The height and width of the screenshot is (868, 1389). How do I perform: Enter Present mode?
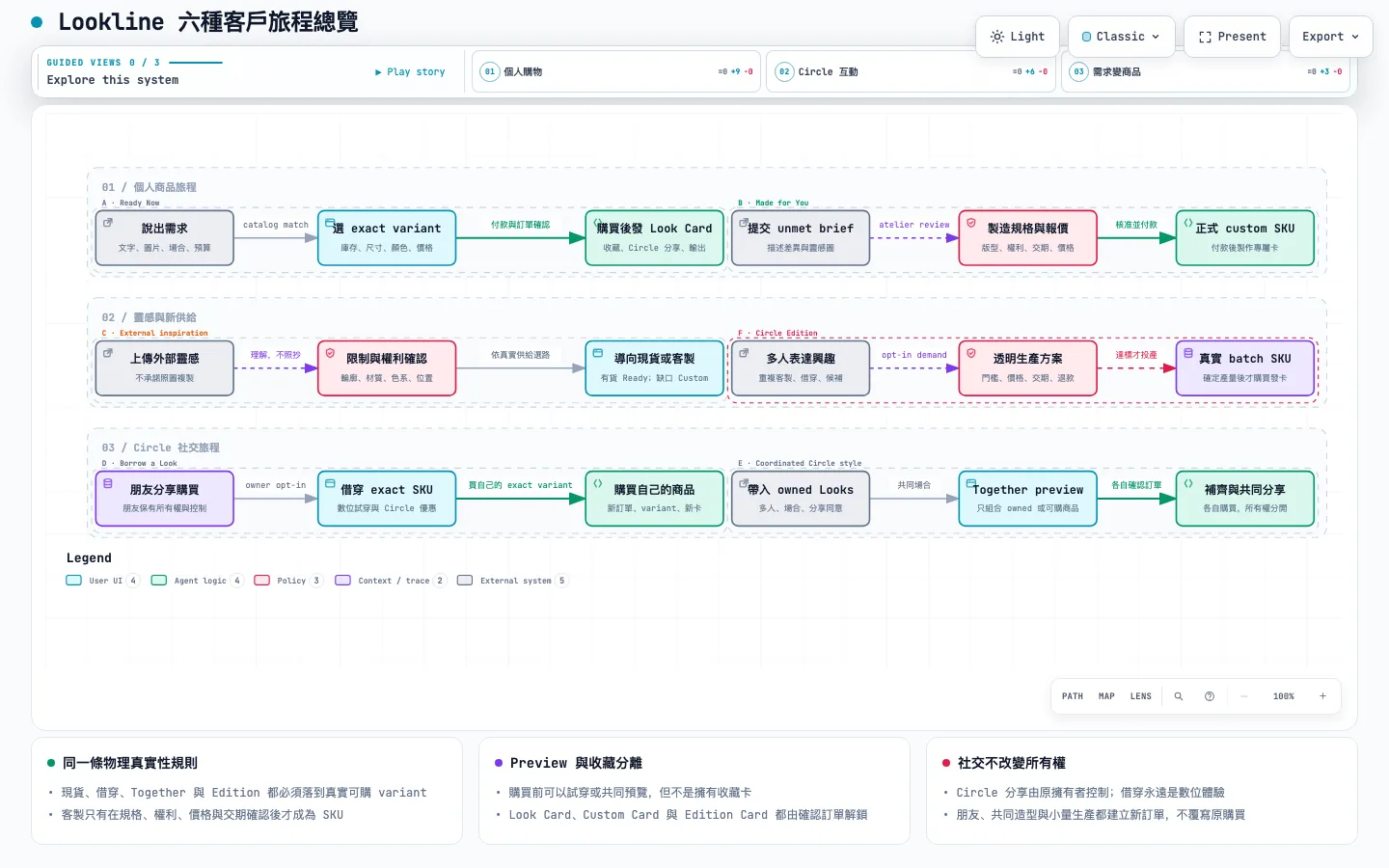coord(1232,37)
